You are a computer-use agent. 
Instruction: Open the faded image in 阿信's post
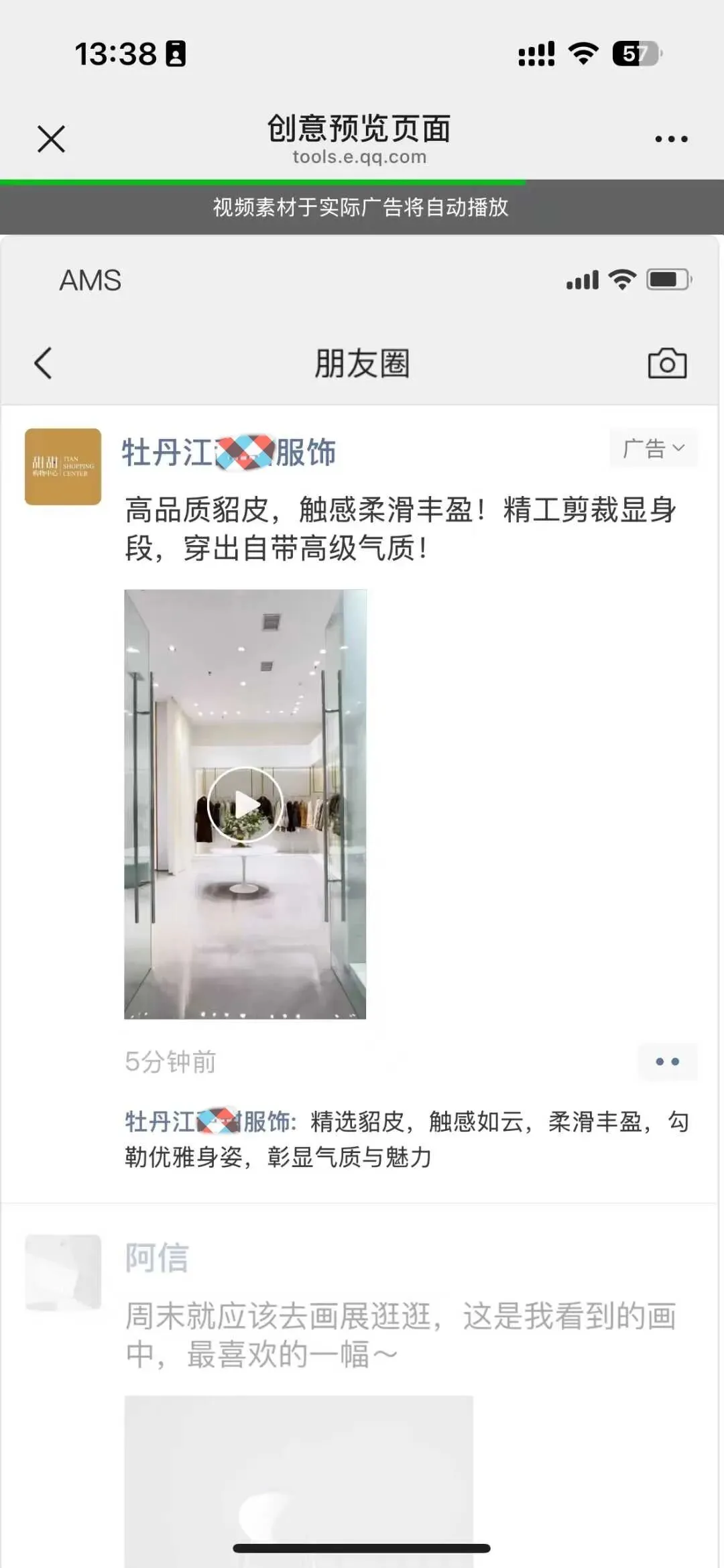click(x=299, y=1482)
